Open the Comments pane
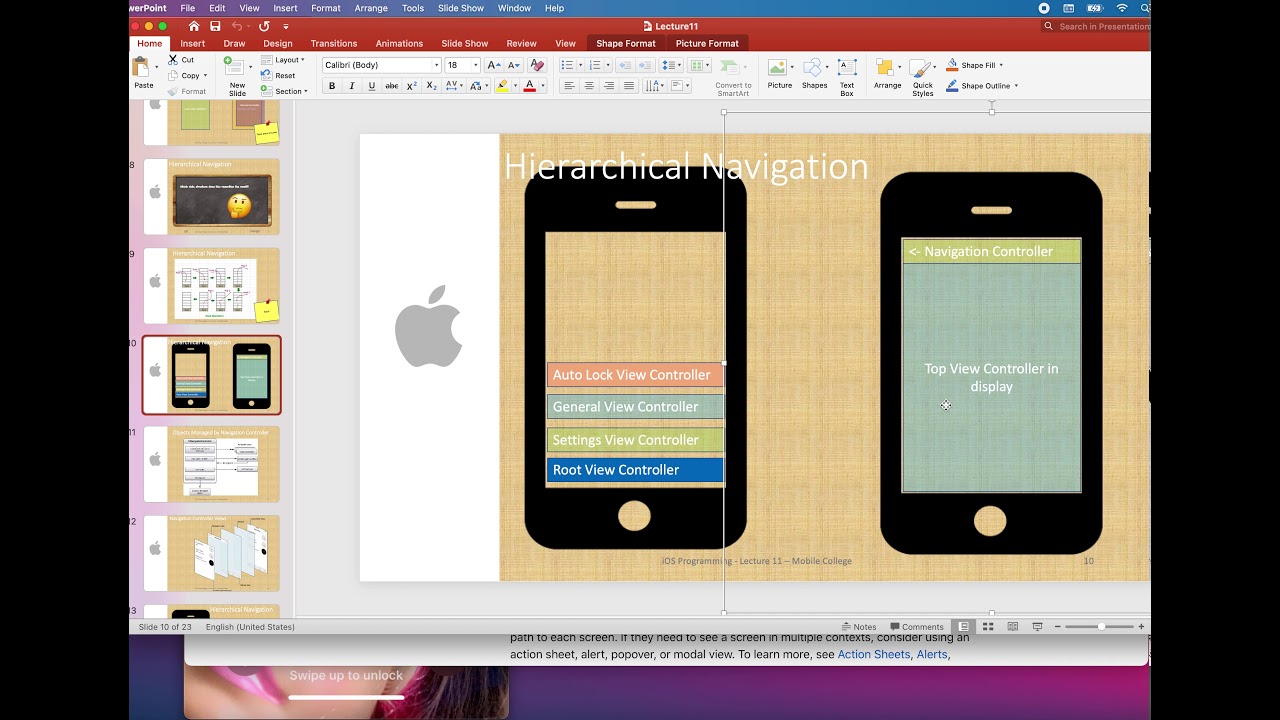Viewport: 1280px width, 720px height. coord(917,627)
